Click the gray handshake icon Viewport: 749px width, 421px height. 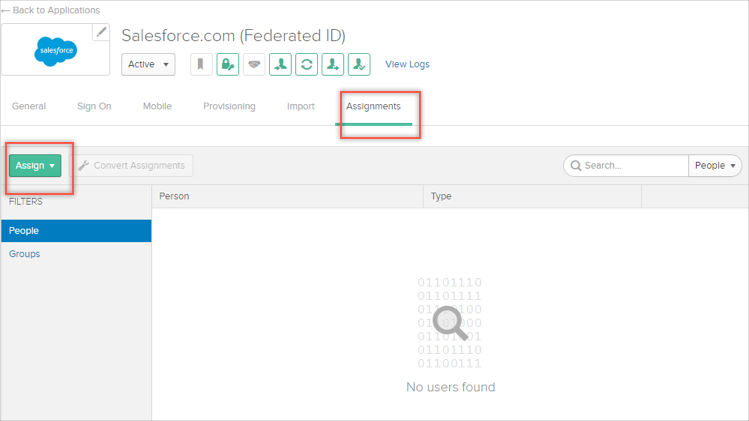click(254, 64)
